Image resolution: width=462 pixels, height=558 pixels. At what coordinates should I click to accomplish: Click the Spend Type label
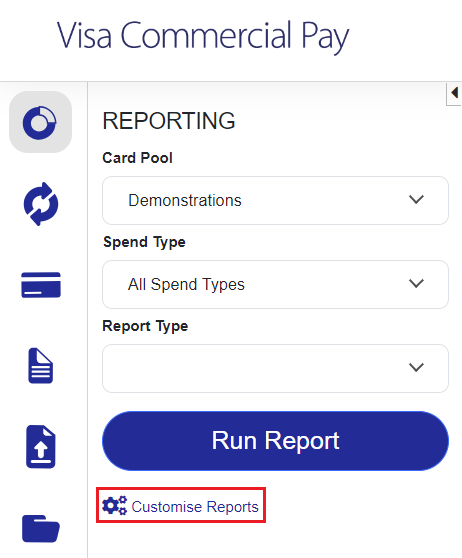[x=144, y=242]
